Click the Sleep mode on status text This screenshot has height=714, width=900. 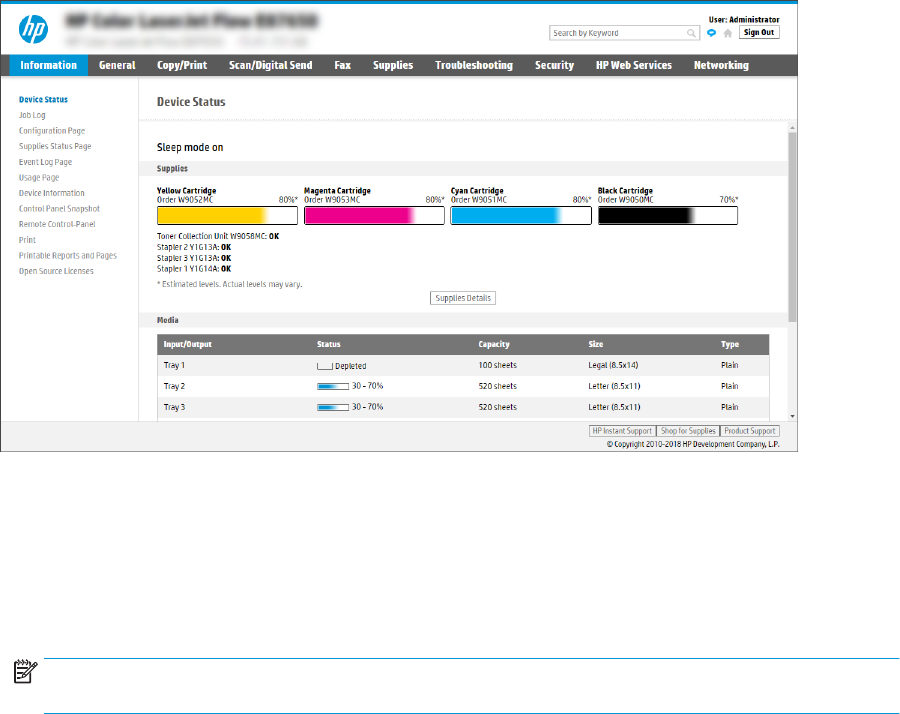click(190, 148)
